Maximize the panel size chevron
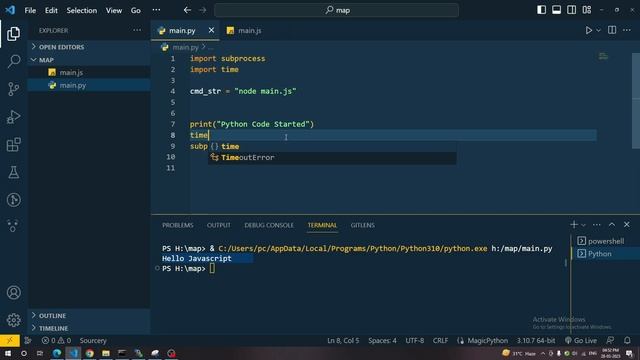Viewport: 640px width, 360px height. 611,224
